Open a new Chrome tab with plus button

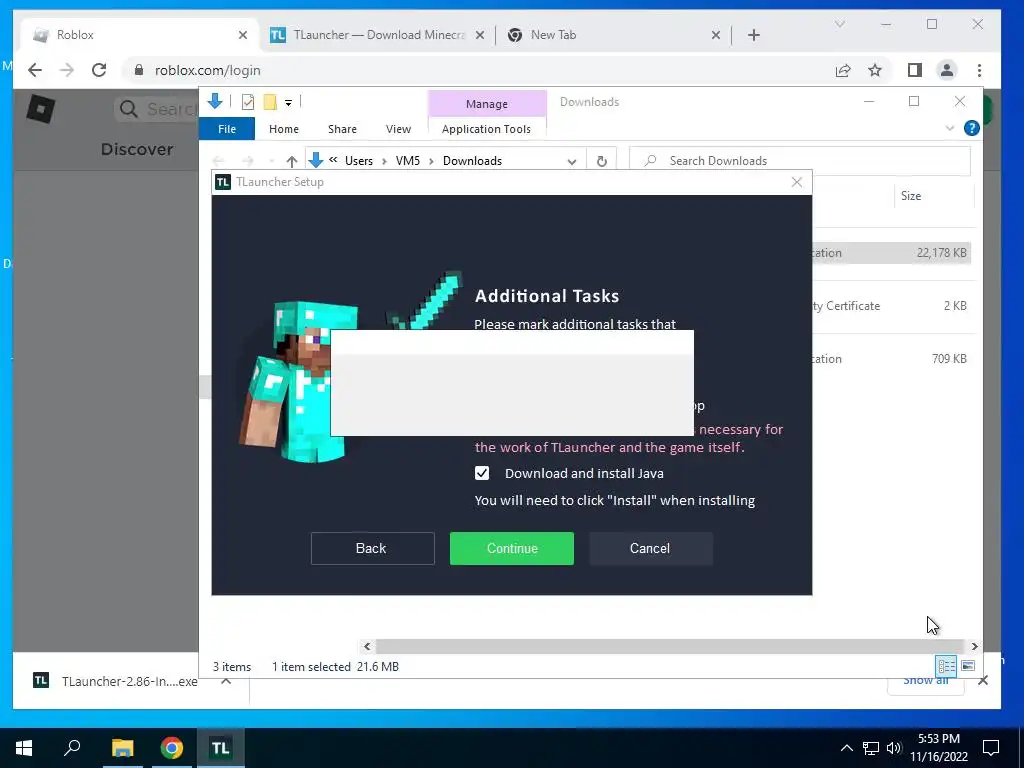pos(754,35)
